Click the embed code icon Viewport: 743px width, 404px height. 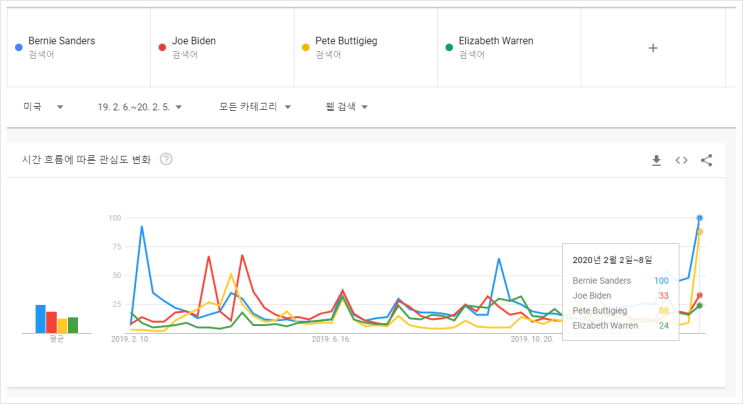(681, 160)
